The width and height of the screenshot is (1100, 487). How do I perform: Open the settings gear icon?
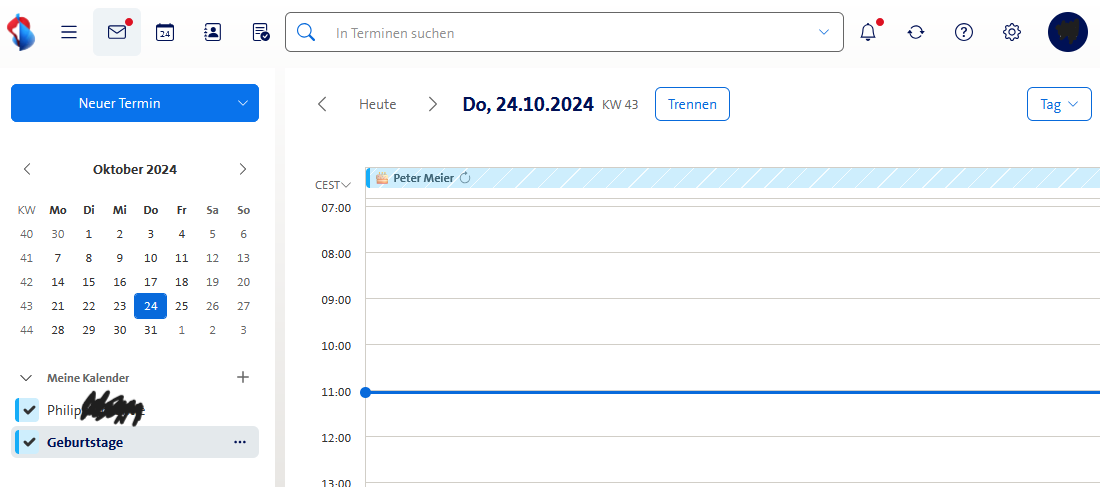pos(1012,32)
